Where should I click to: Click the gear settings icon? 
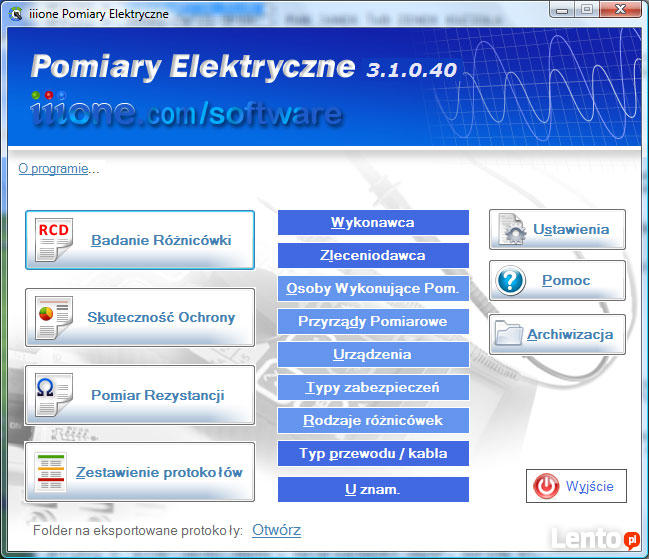[x=512, y=229]
